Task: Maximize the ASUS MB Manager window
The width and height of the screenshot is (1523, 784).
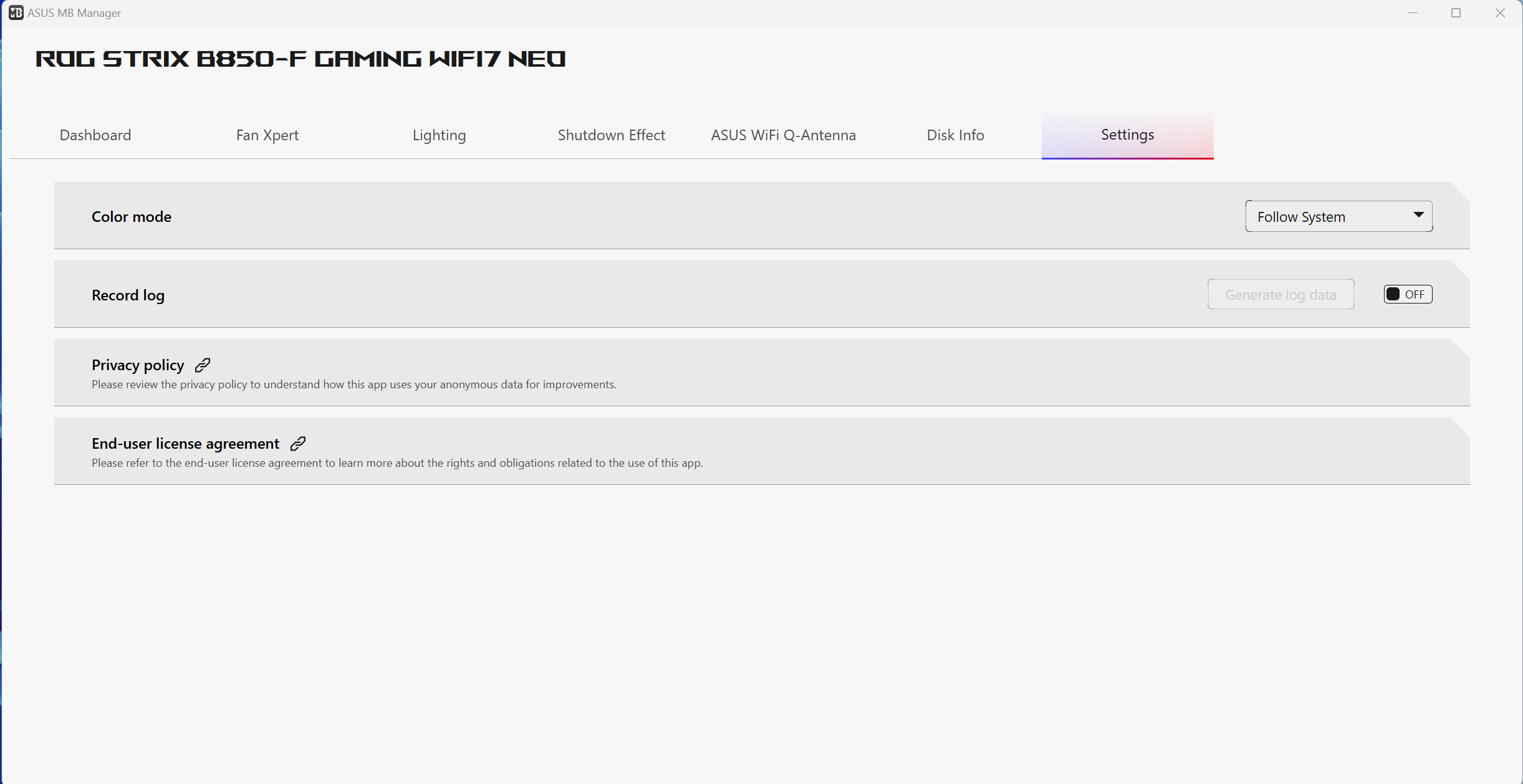Action: click(1456, 12)
